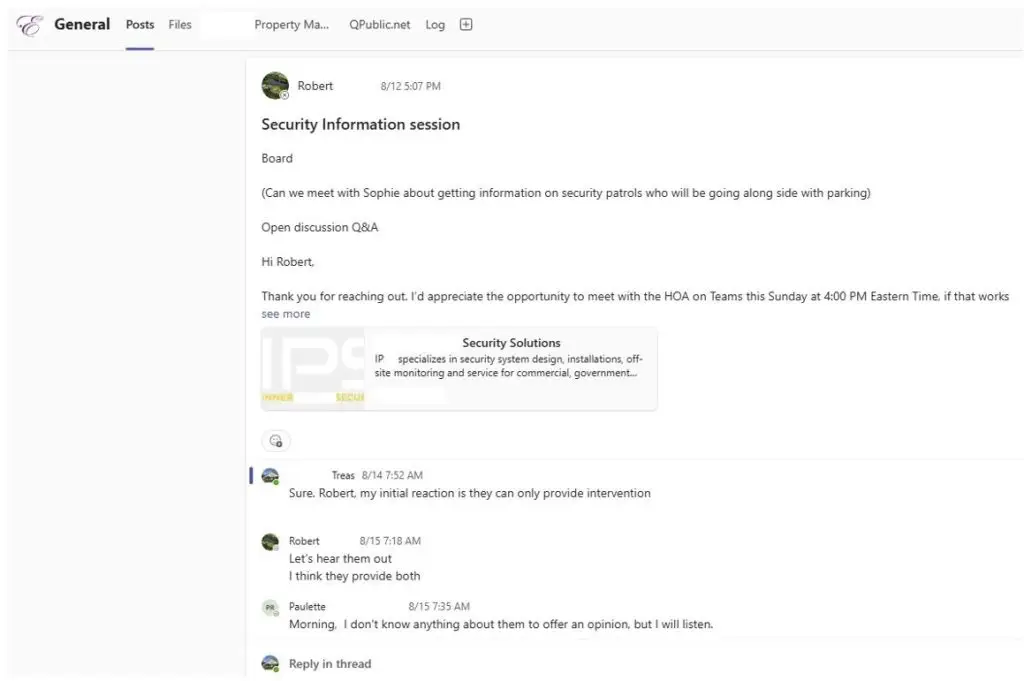
Task: Select the Posts tab
Action: coord(140,25)
